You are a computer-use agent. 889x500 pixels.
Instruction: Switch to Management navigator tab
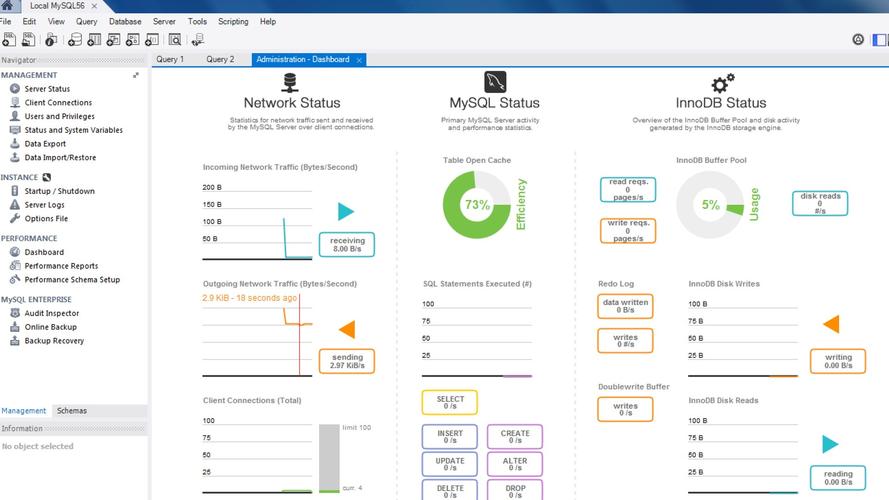(23, 410)
